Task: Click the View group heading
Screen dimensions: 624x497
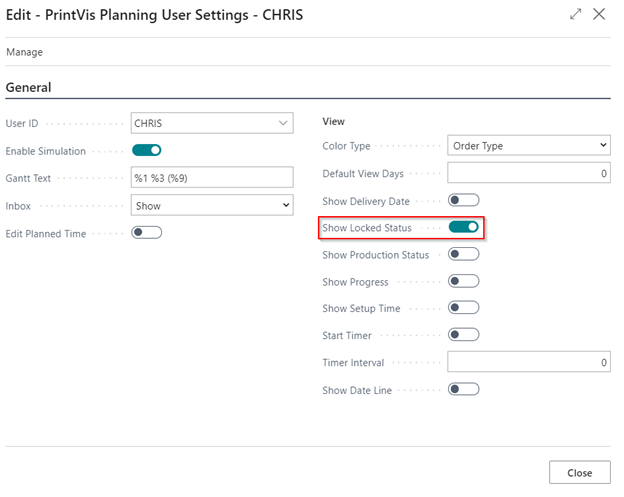Action: [333, 121]
